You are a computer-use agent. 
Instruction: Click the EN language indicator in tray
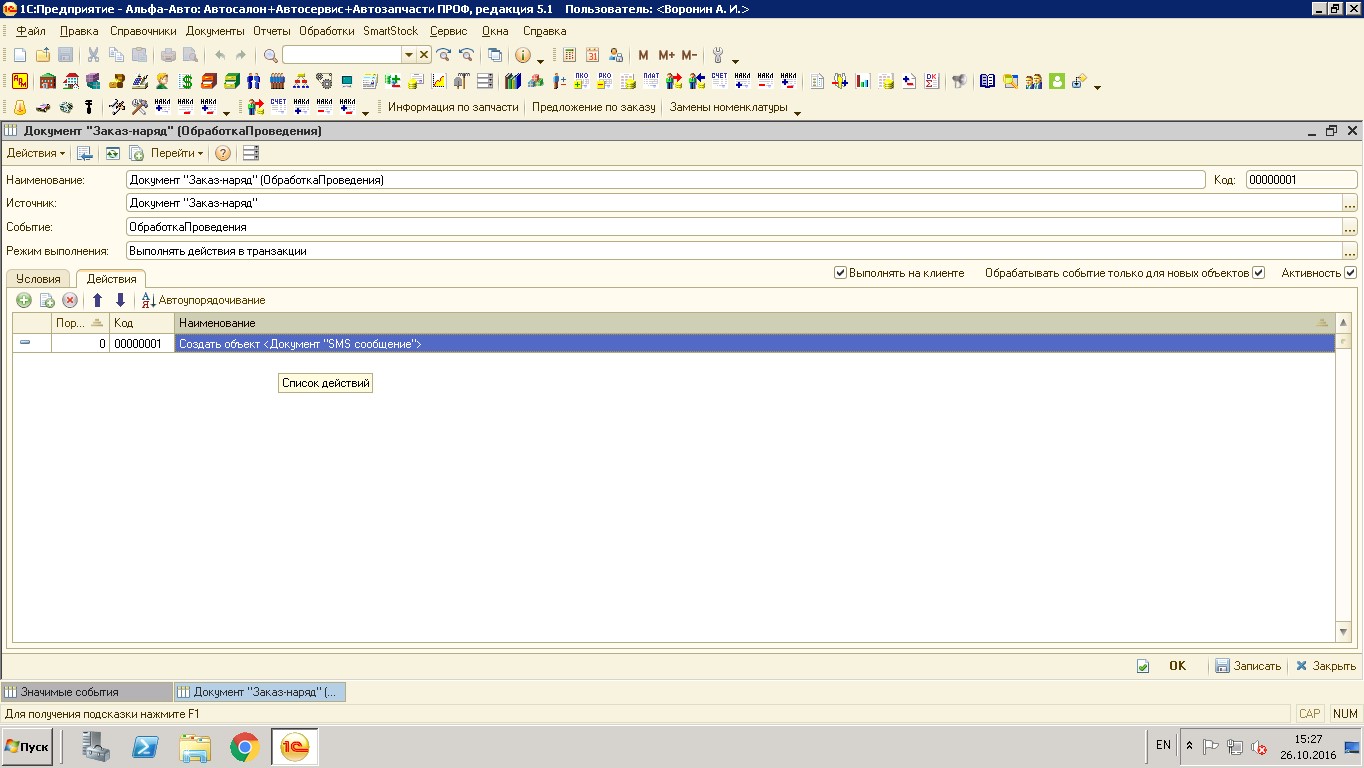(x=1163, y=745)
